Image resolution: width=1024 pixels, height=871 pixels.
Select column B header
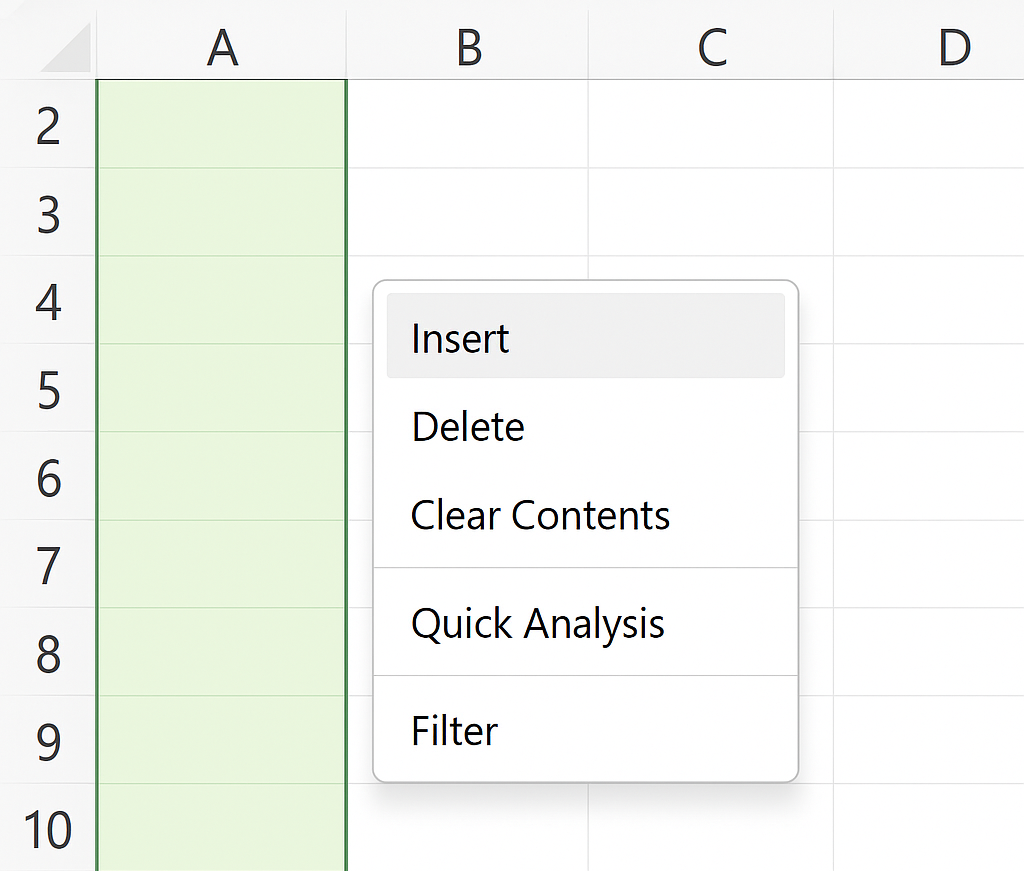(468, 44)
